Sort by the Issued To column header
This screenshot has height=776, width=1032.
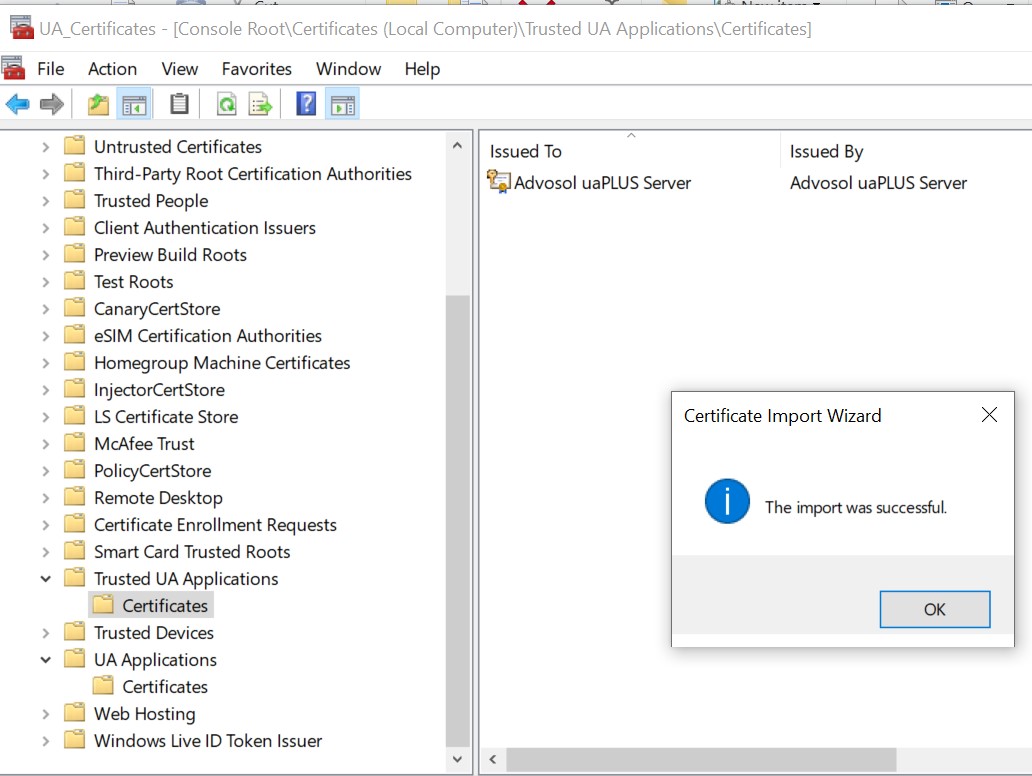point(526,152)
